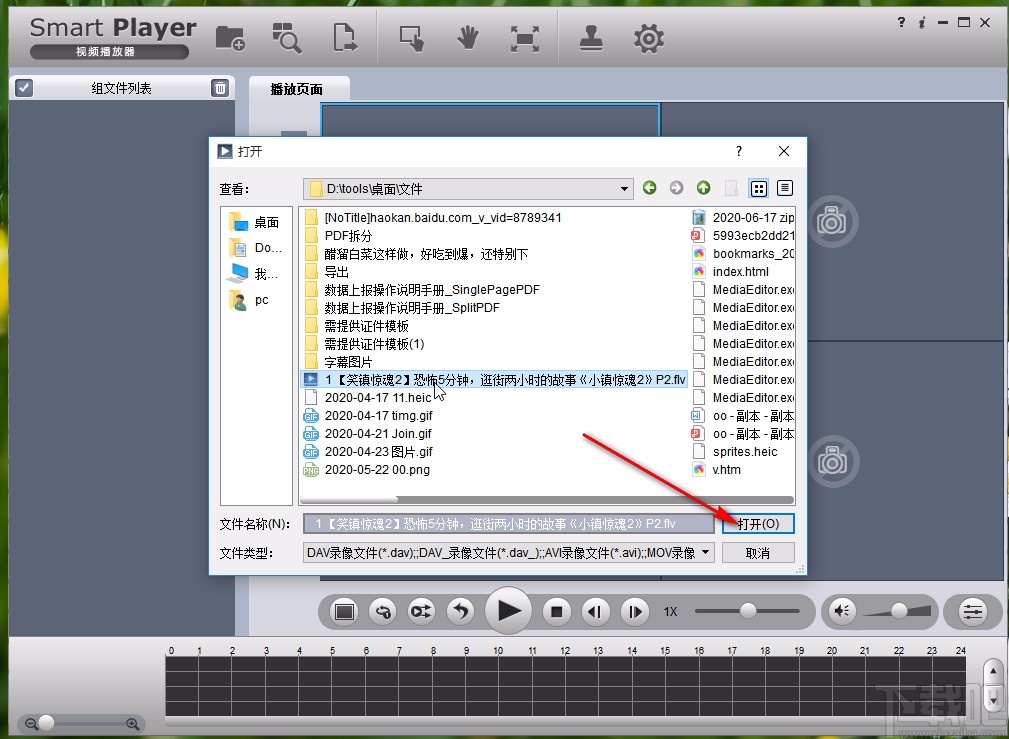Select My Computer shortcut in dialog sidebar
1009x739 pixels.
pos(255,274)
